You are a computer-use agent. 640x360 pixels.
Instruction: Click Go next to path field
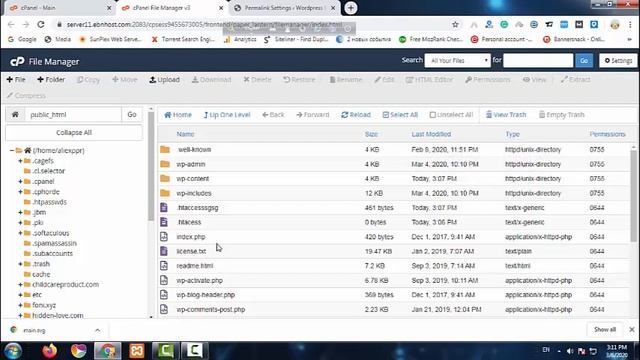point(132,115)
